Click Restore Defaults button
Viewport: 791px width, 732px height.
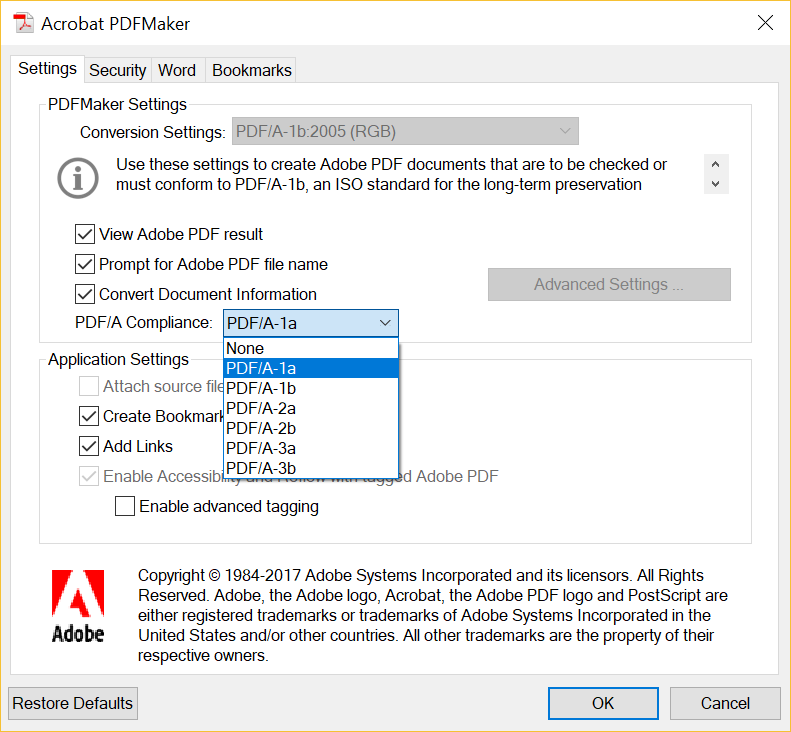[73, 703]
